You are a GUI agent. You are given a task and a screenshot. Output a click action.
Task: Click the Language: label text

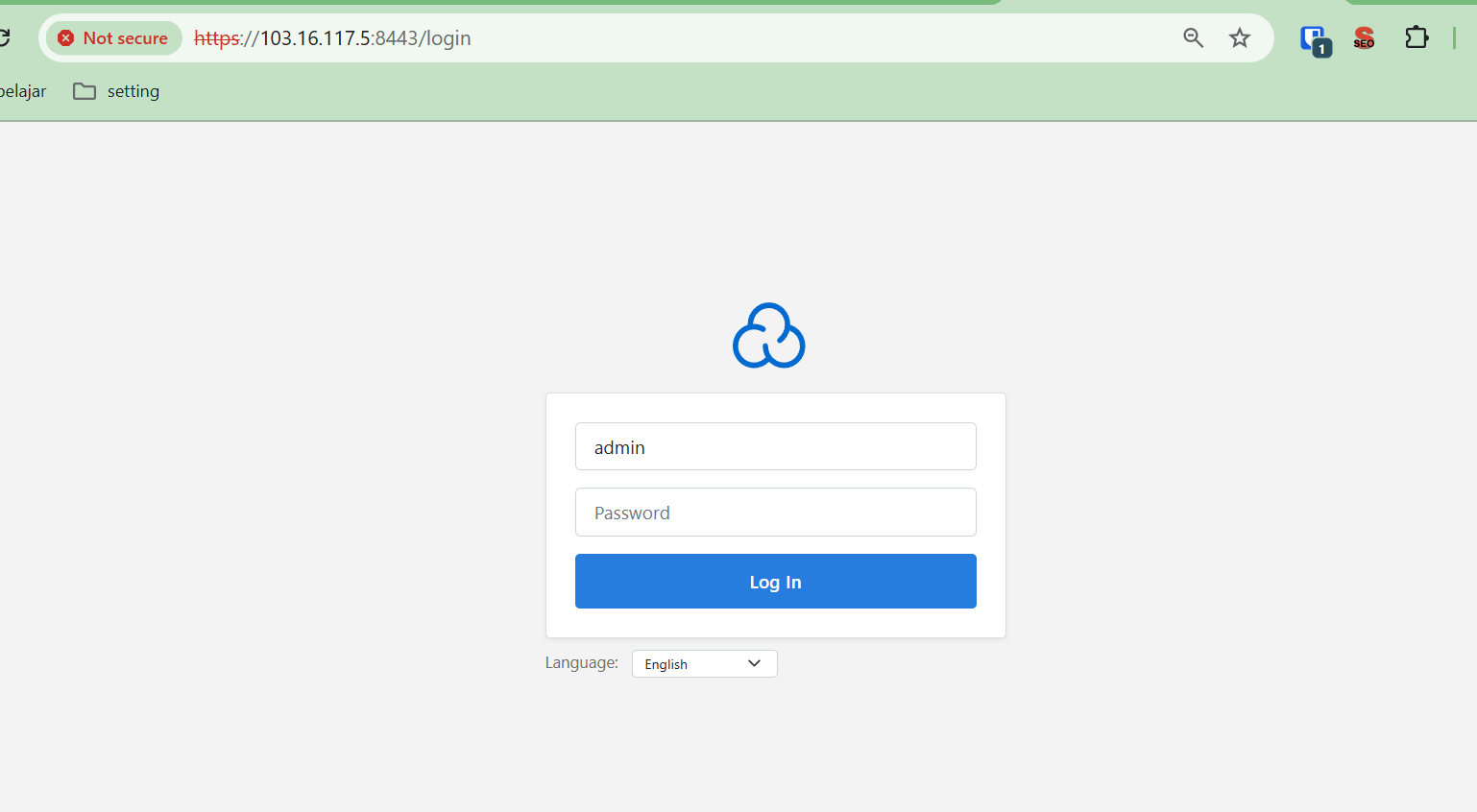click(582, 663)
